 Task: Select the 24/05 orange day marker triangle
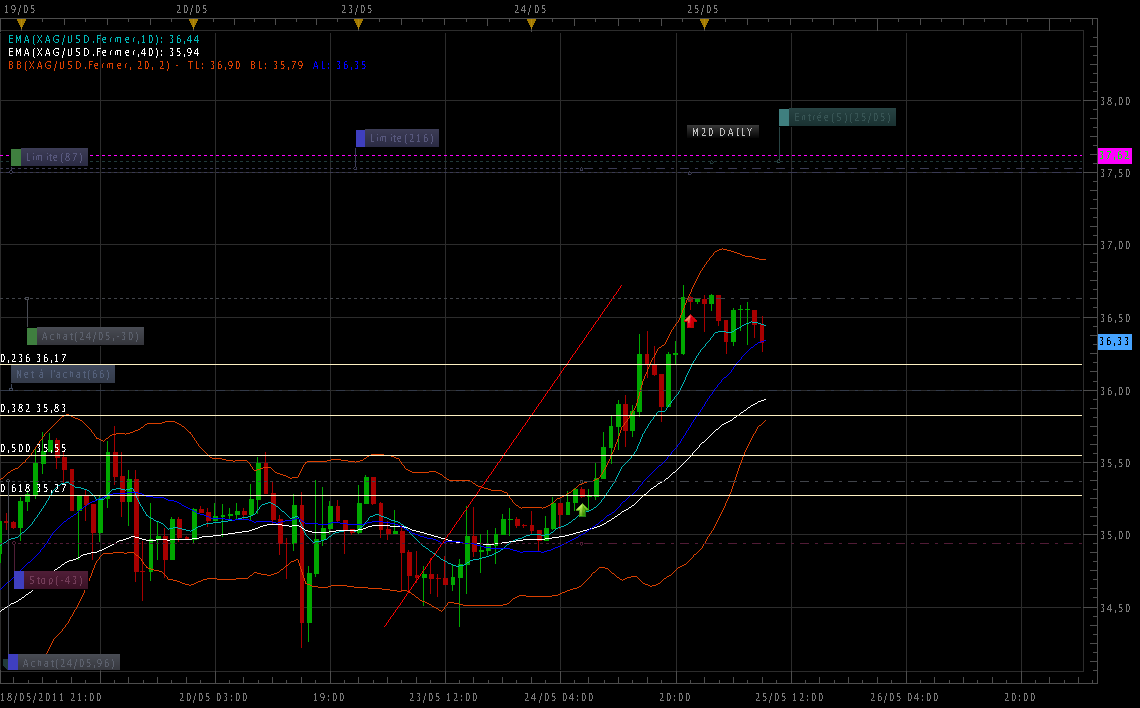(531, 24)
